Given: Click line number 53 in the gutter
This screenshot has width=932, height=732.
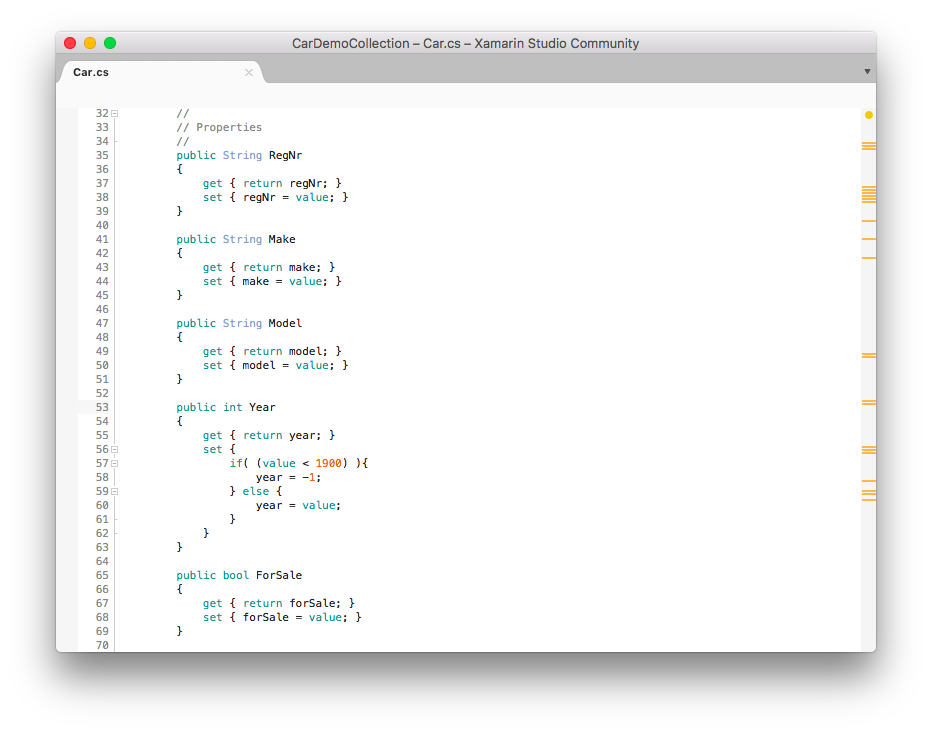Looking at the screenshot, I should pos(102,408).
